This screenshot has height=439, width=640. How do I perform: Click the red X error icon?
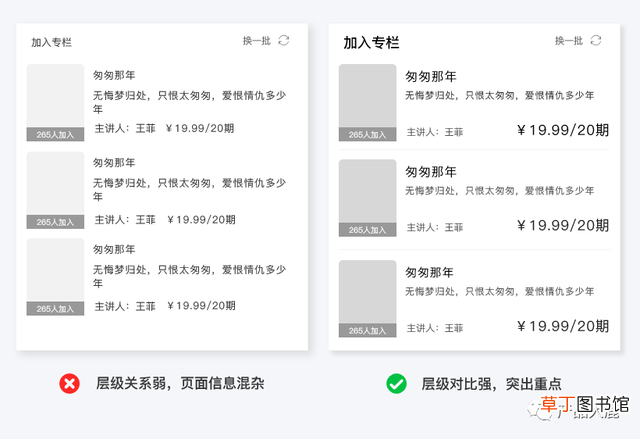69,384
